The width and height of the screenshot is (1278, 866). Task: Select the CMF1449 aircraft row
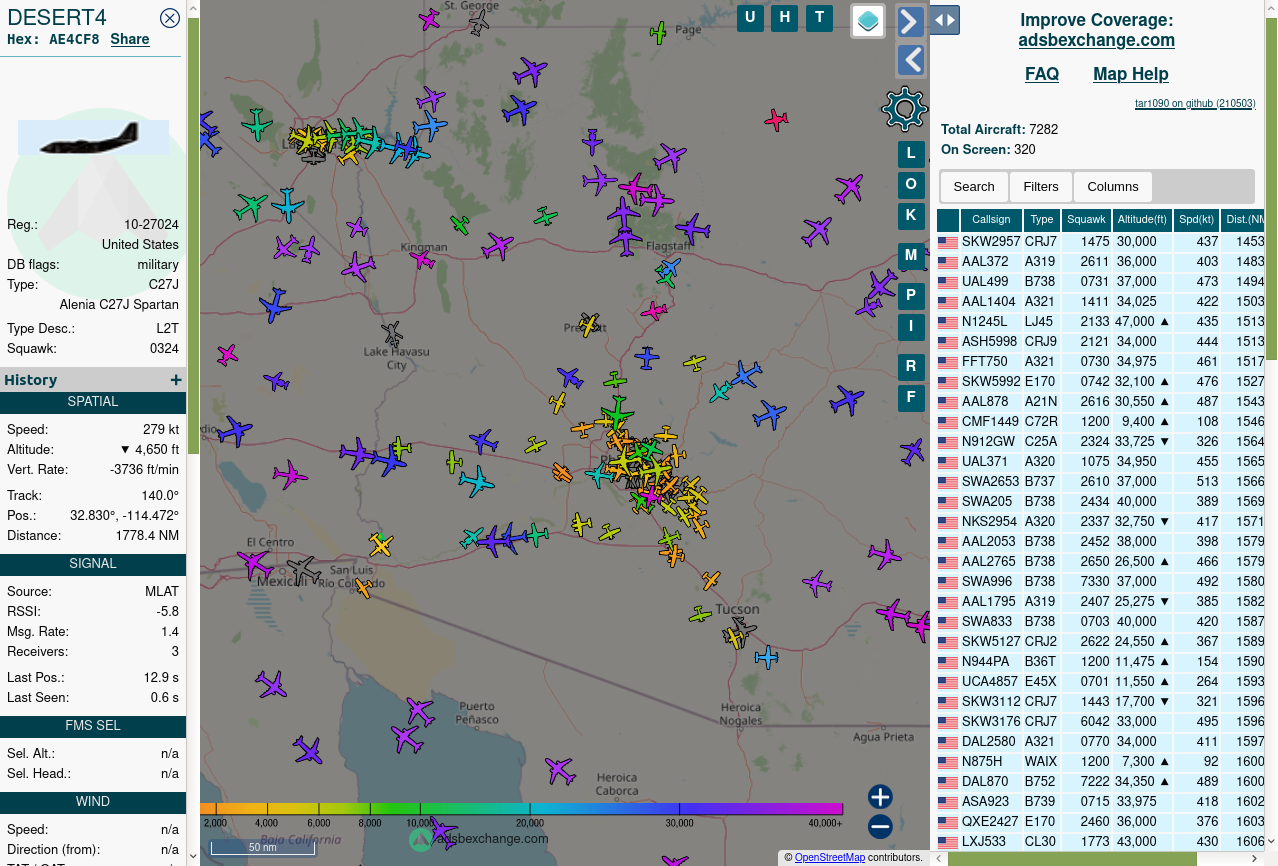tap(1100, 422)
